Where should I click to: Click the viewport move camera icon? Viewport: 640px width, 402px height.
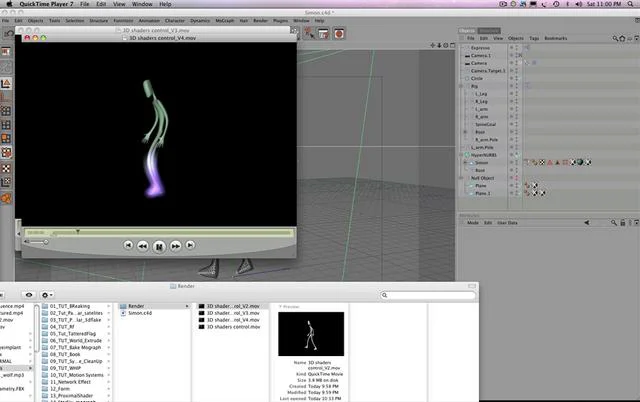[x=433, y=45]
